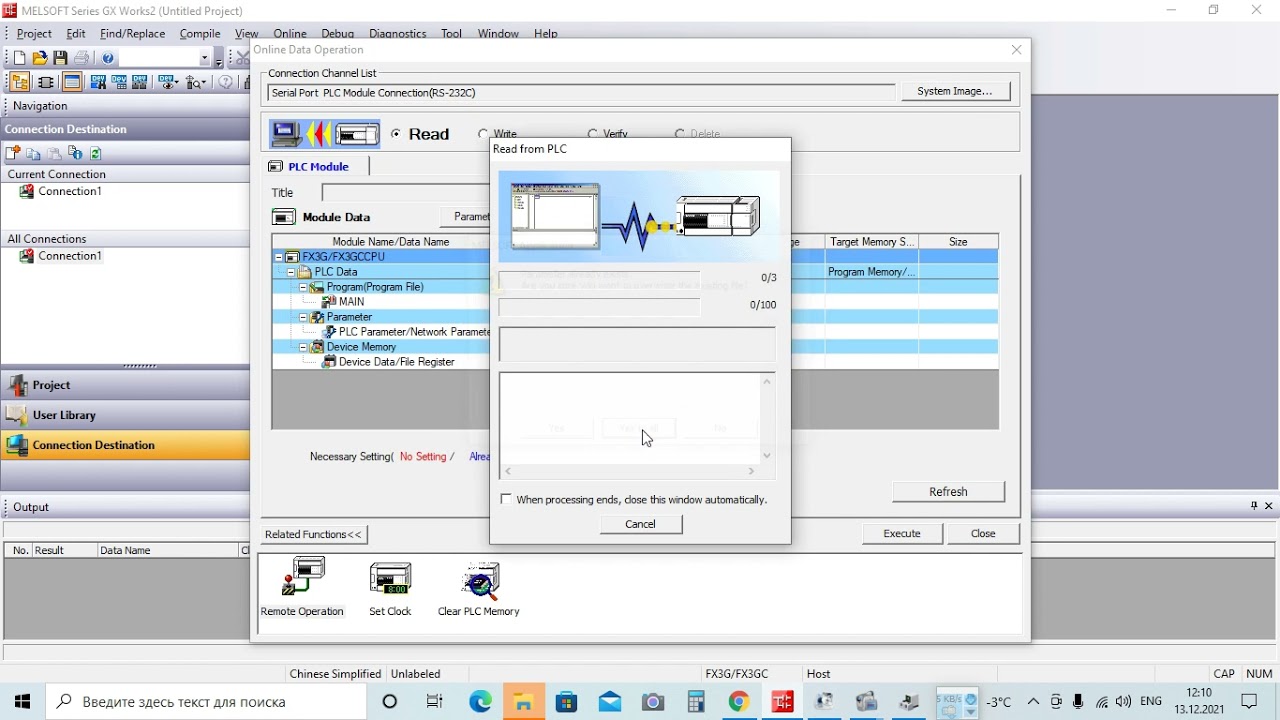1280x720 pixels.
Task: Open the Calculator from the taskbar
Action: pyautogui.click(x=695, y=702)
